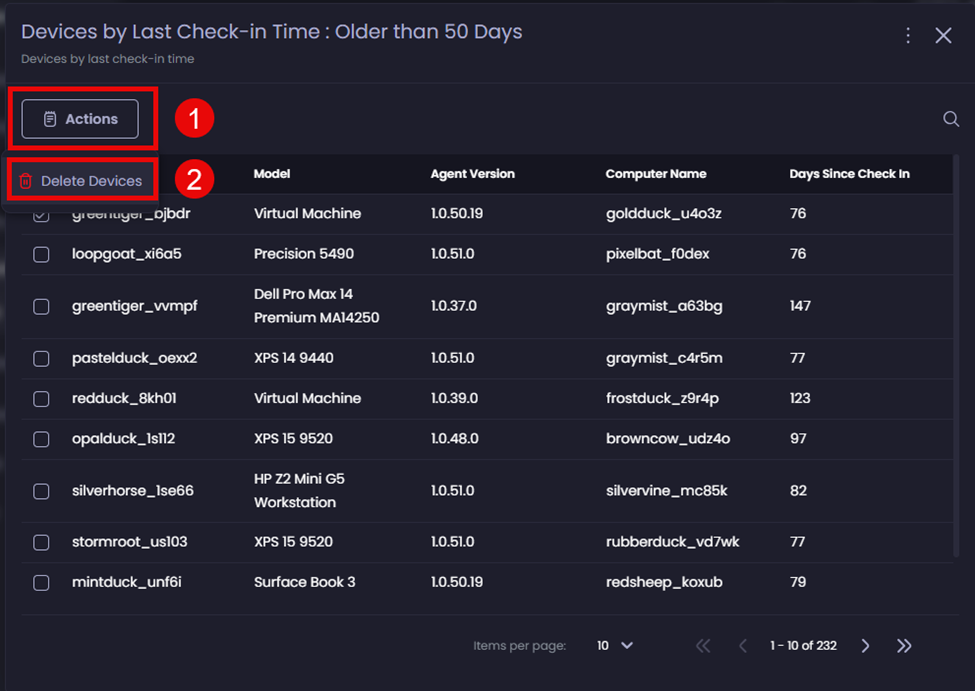Click the Model column header
The image size is (975, 691).
click(272, 174)
